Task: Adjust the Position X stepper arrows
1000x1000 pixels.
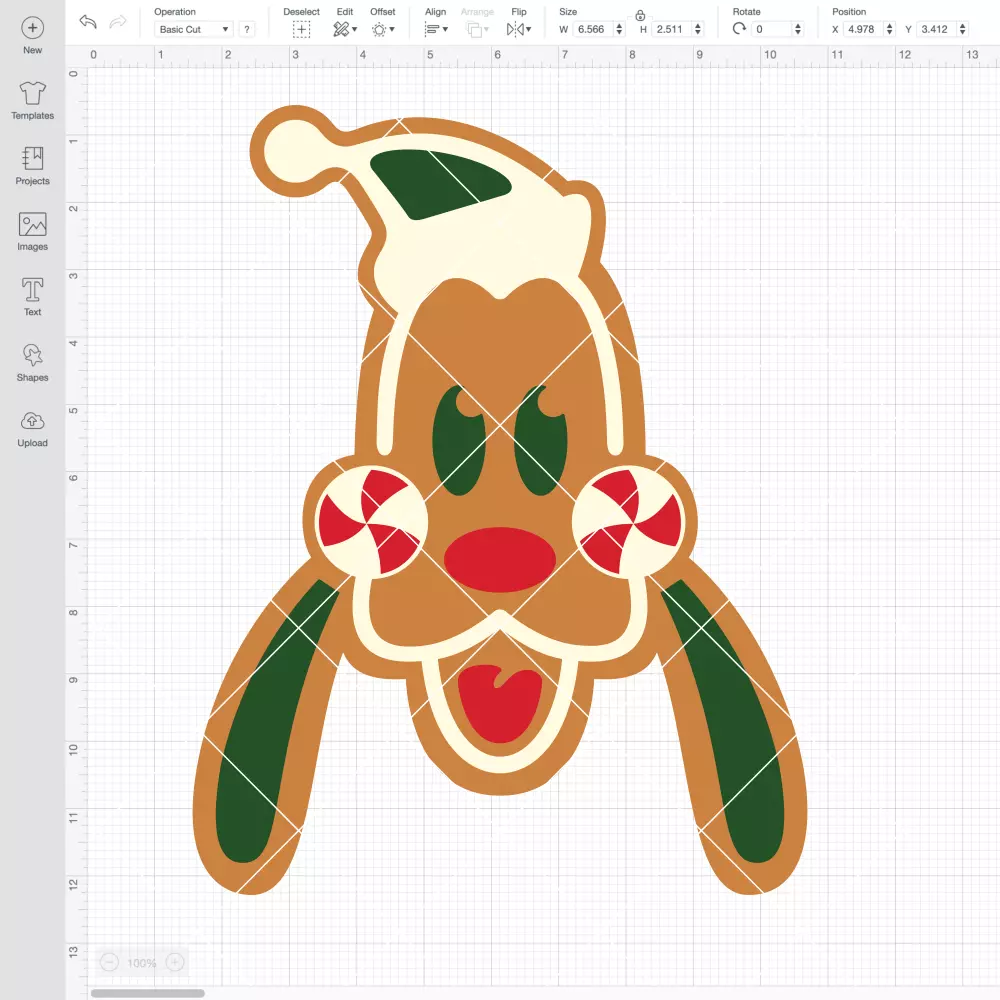Action: pyautogui.click(x=889, y=29)
